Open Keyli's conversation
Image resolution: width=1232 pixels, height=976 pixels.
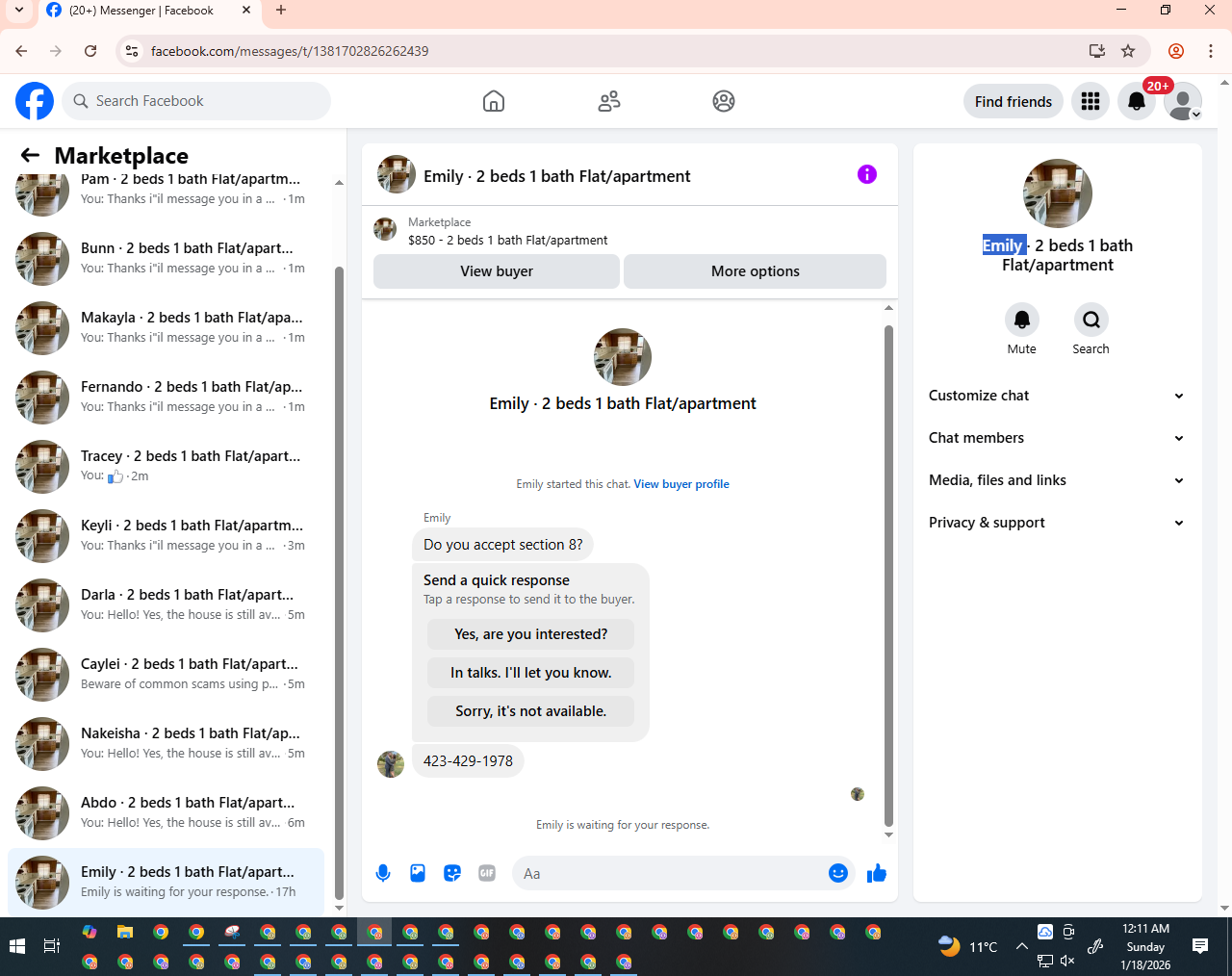(166, 536)
